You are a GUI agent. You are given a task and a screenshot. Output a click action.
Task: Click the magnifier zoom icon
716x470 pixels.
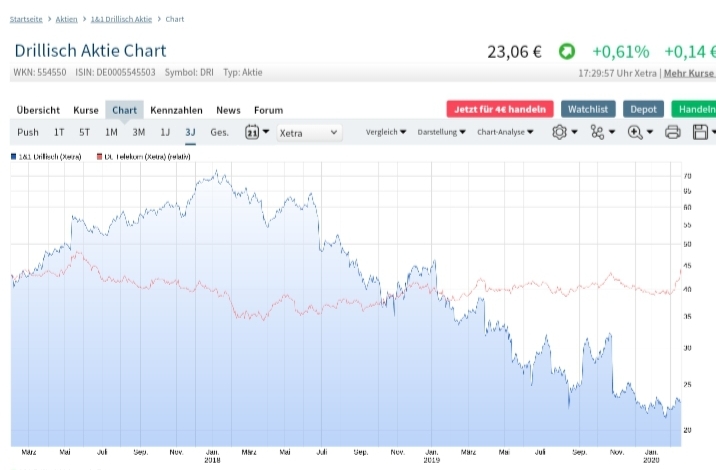tap(635, 132)
